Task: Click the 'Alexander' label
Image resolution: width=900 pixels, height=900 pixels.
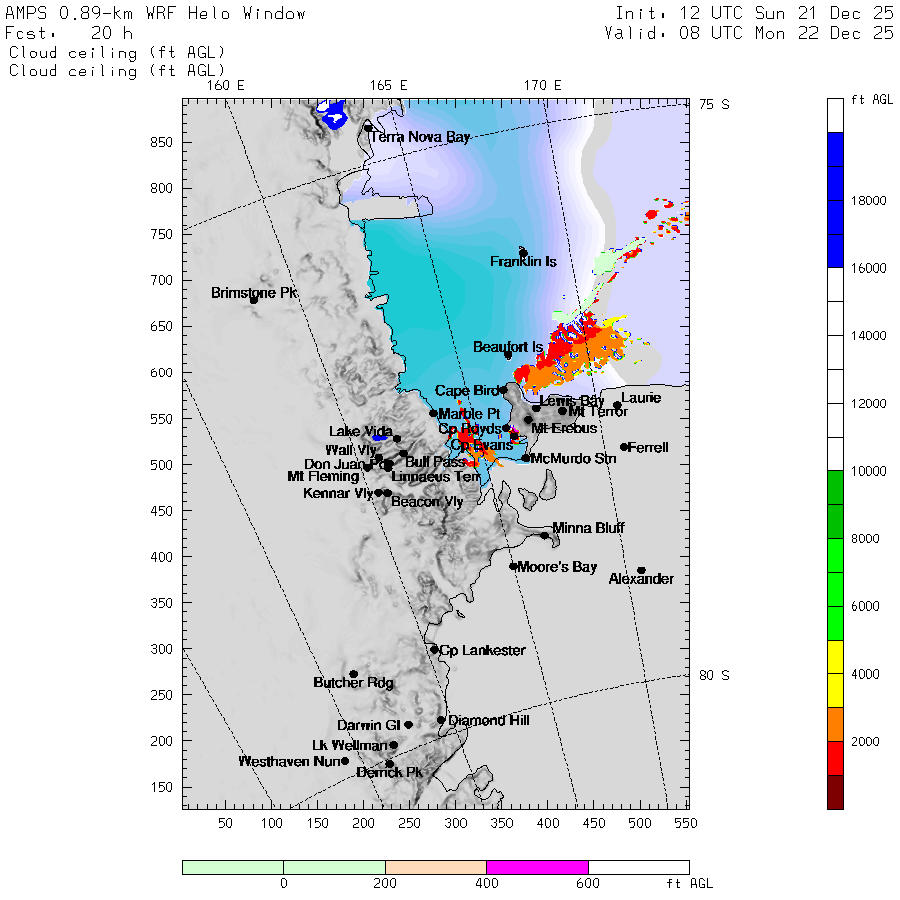Action: 641,579
